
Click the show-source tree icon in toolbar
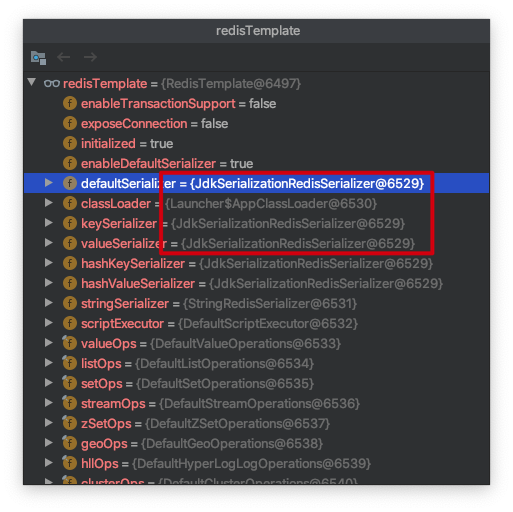38,58
